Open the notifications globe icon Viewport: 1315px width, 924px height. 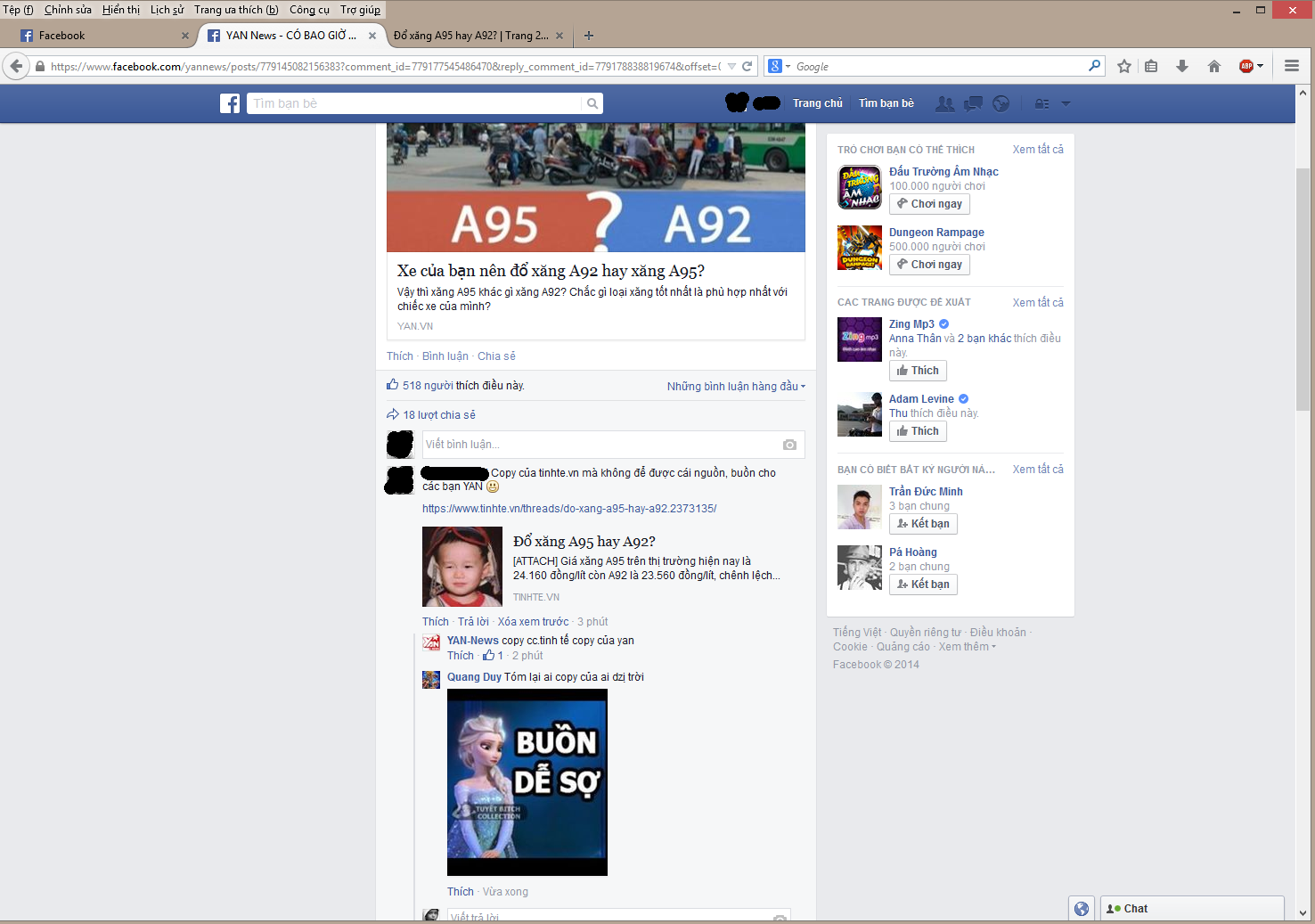[x=1001, y=104]
